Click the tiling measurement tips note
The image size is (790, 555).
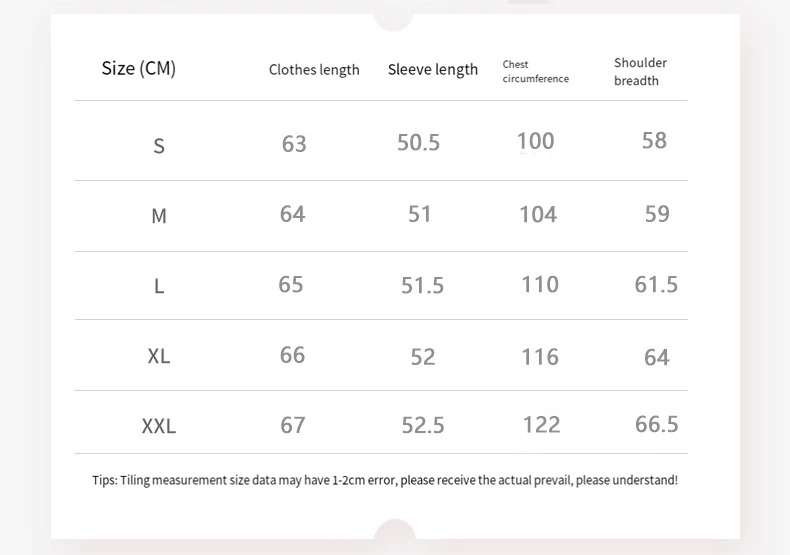385,480
